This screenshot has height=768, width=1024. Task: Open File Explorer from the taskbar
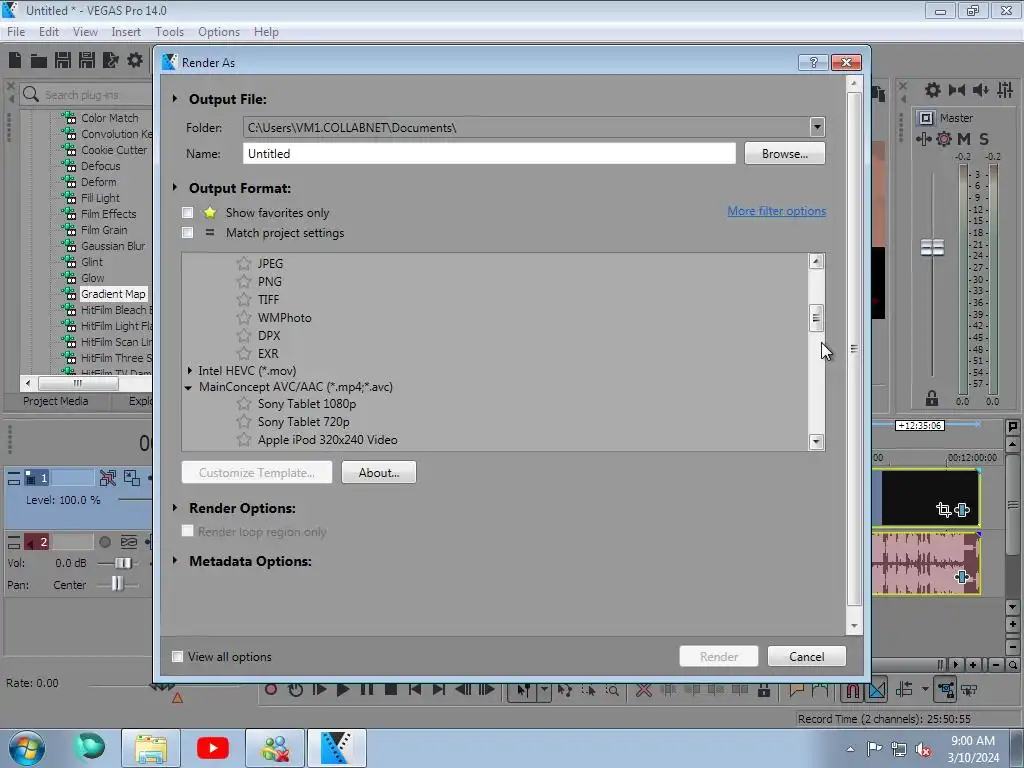point(151,748)
